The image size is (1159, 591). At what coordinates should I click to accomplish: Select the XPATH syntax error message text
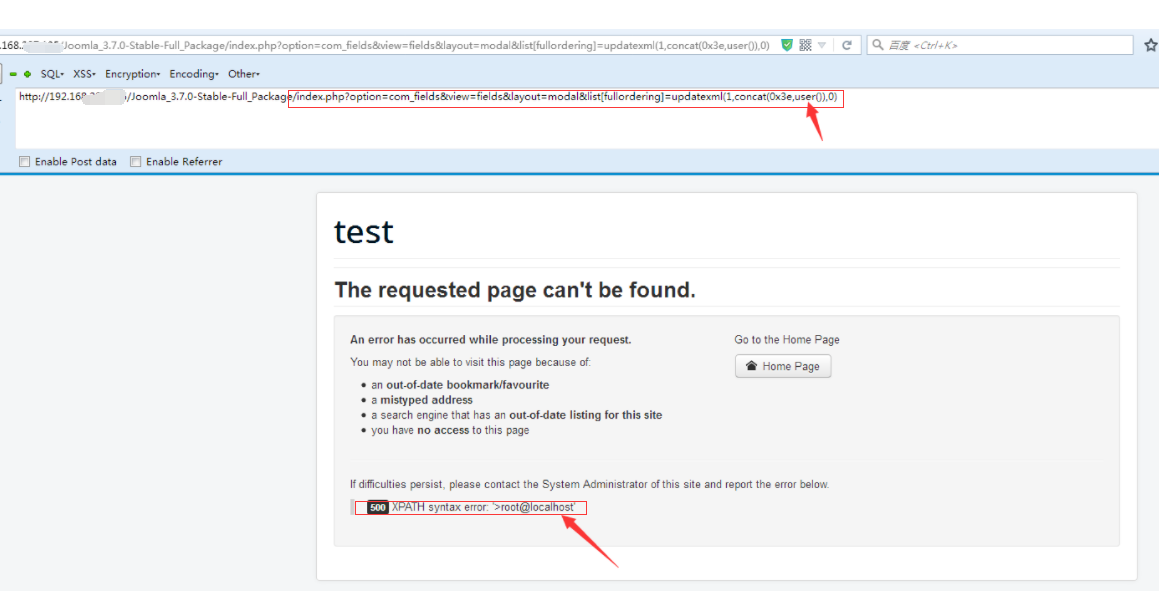[483, 508]
